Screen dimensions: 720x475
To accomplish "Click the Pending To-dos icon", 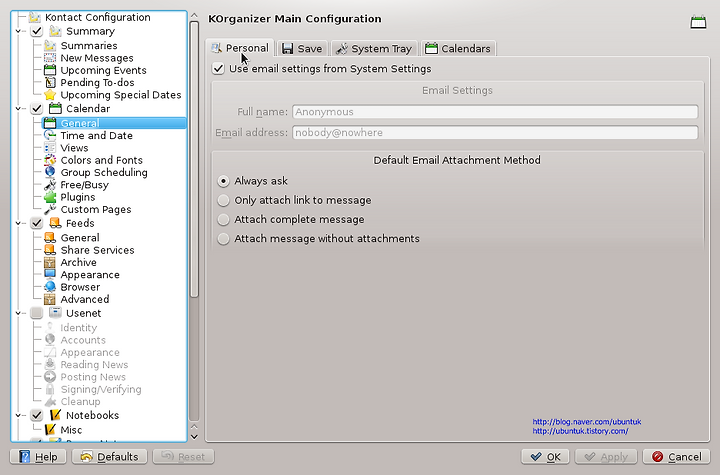I will (50, 83).
